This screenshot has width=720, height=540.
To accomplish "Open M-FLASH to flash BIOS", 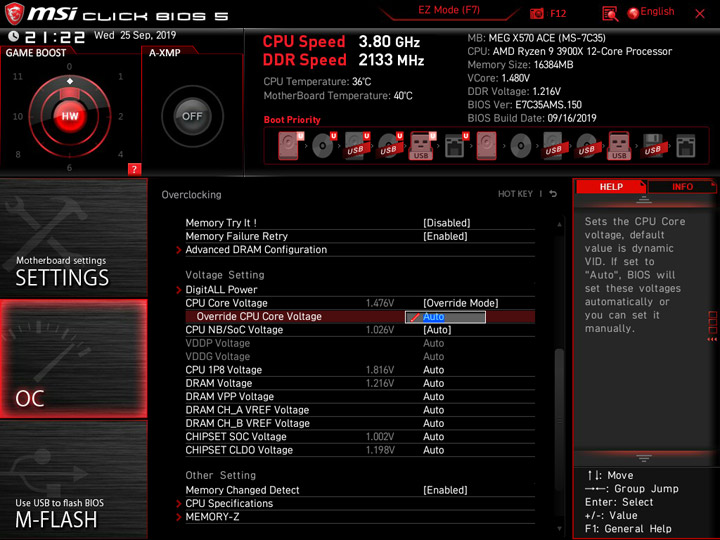I will [73, 480].
